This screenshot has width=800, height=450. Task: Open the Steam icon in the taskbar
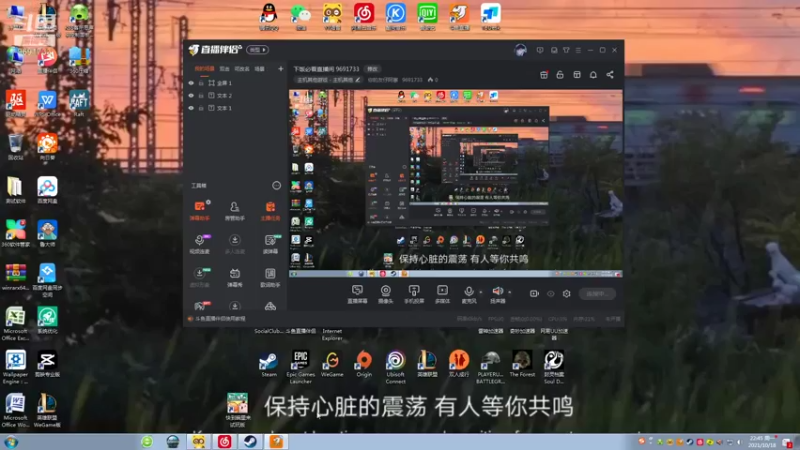click(250, 441)
